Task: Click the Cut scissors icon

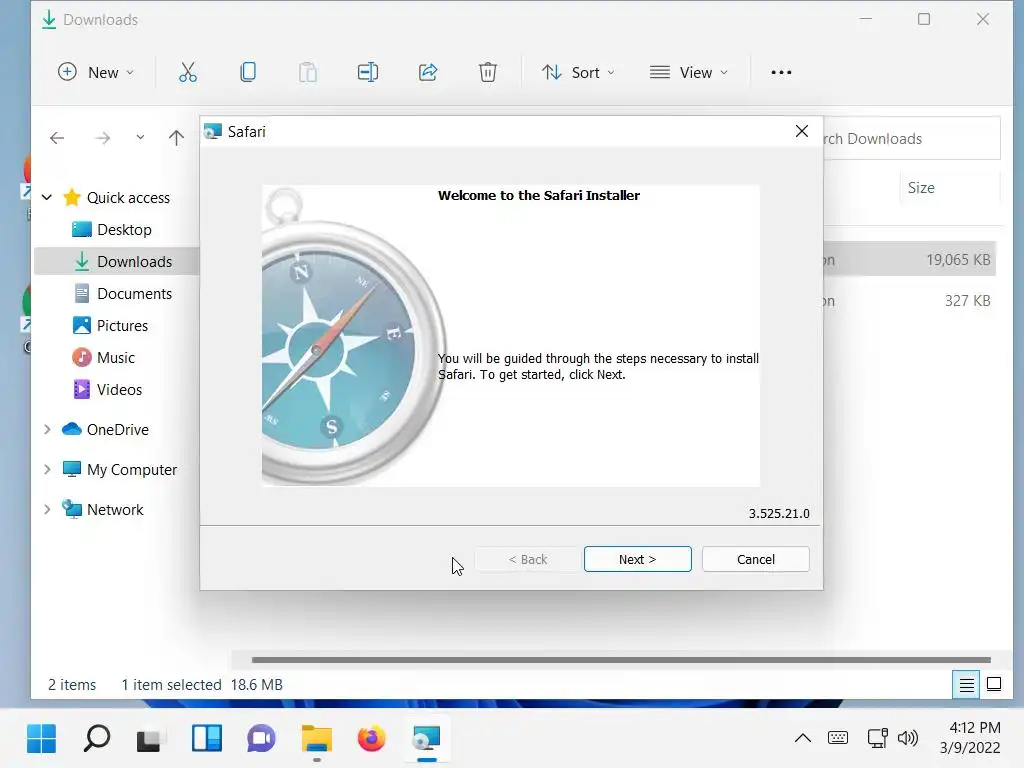Action: click(187, 72)
